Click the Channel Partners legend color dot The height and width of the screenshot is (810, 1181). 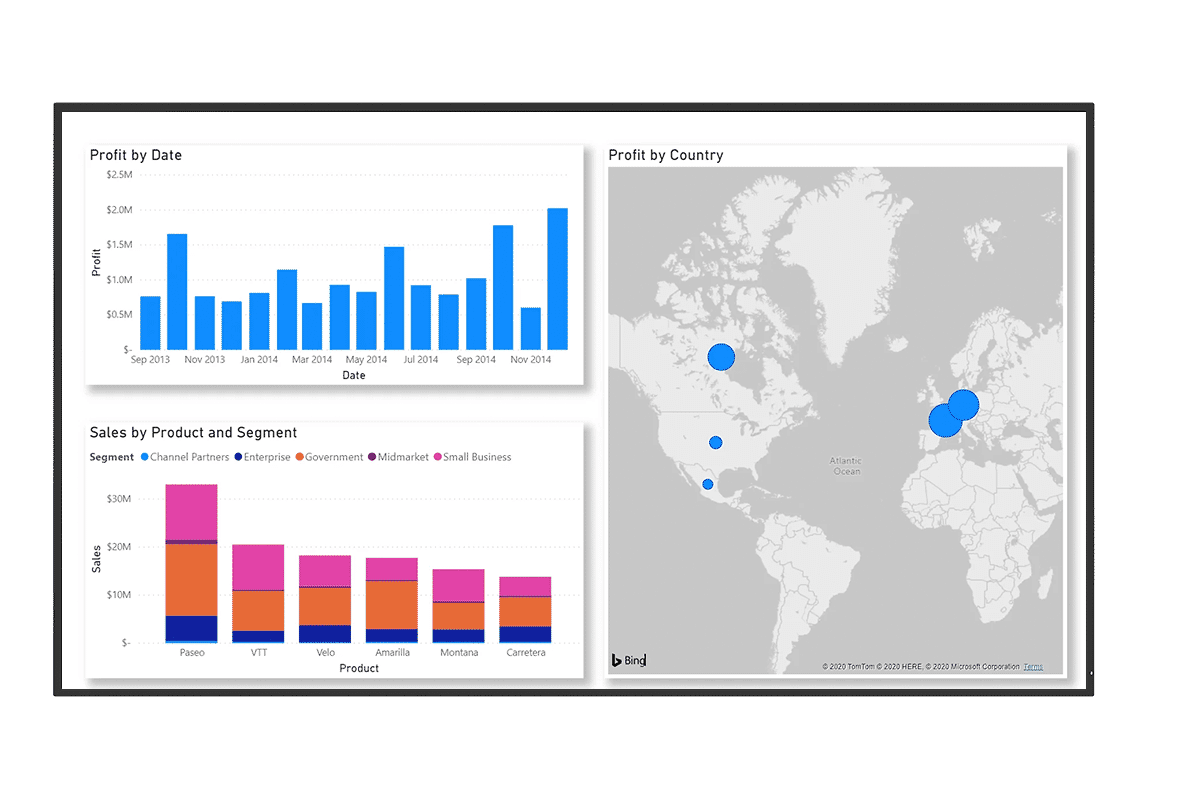(144, 457)
